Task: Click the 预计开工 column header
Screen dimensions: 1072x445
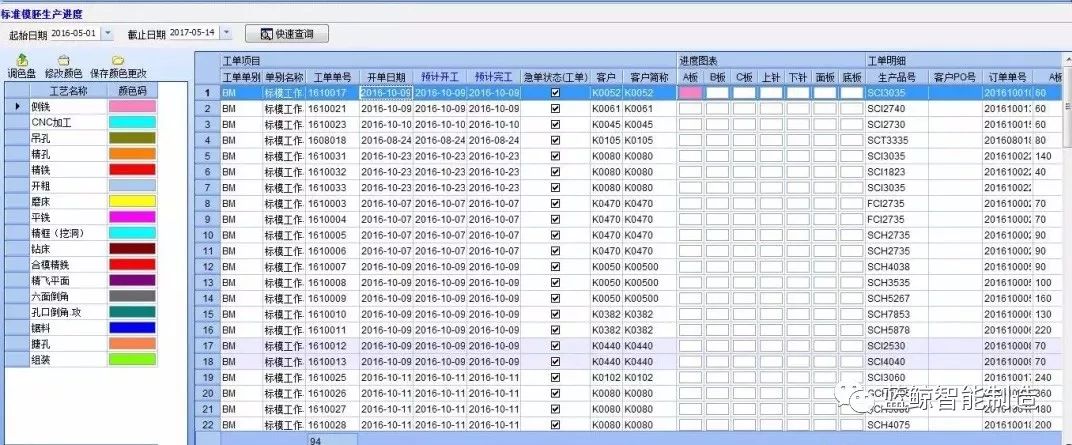Action: [440, 77]
